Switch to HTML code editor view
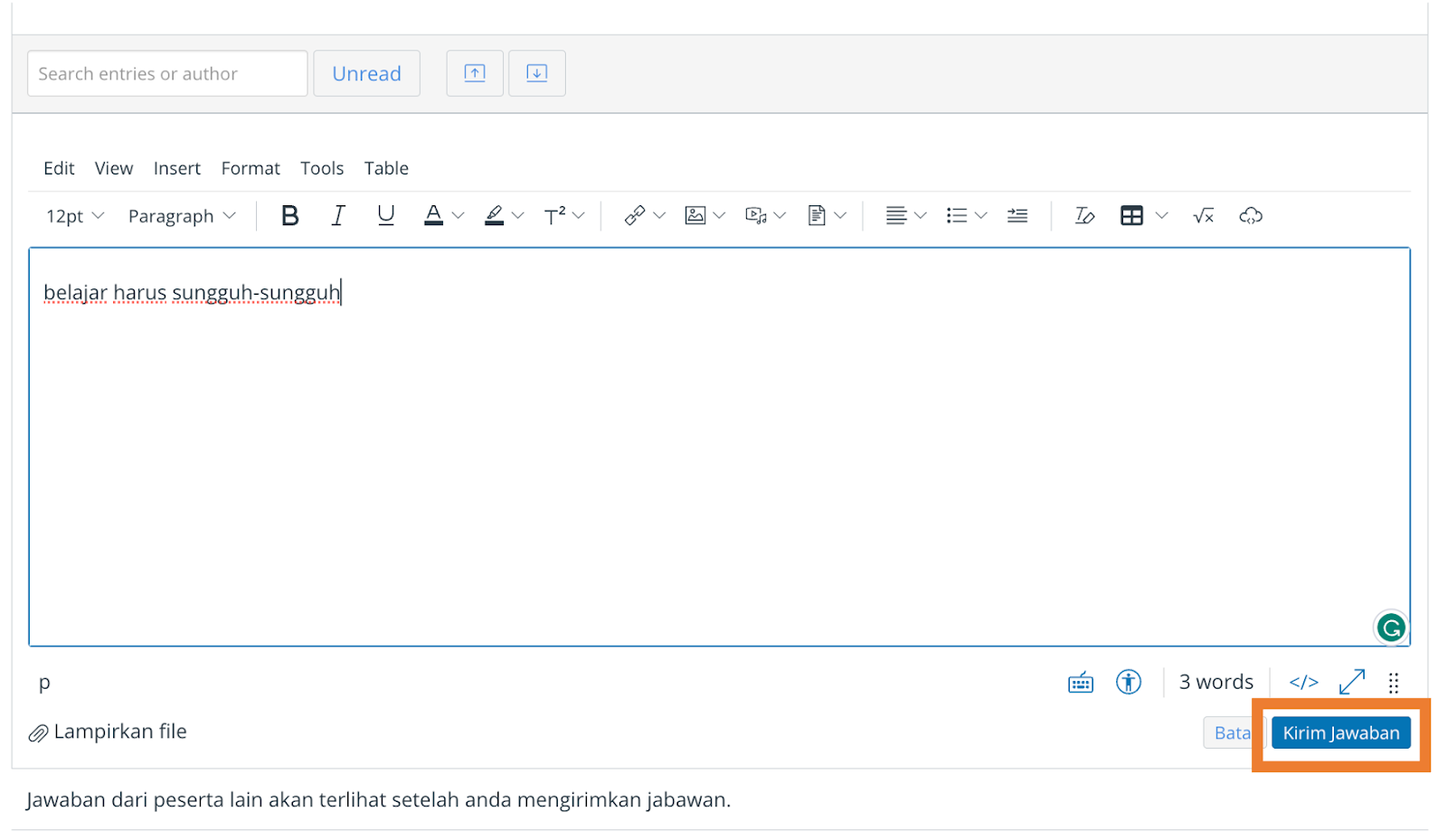 pos(1303,682)
